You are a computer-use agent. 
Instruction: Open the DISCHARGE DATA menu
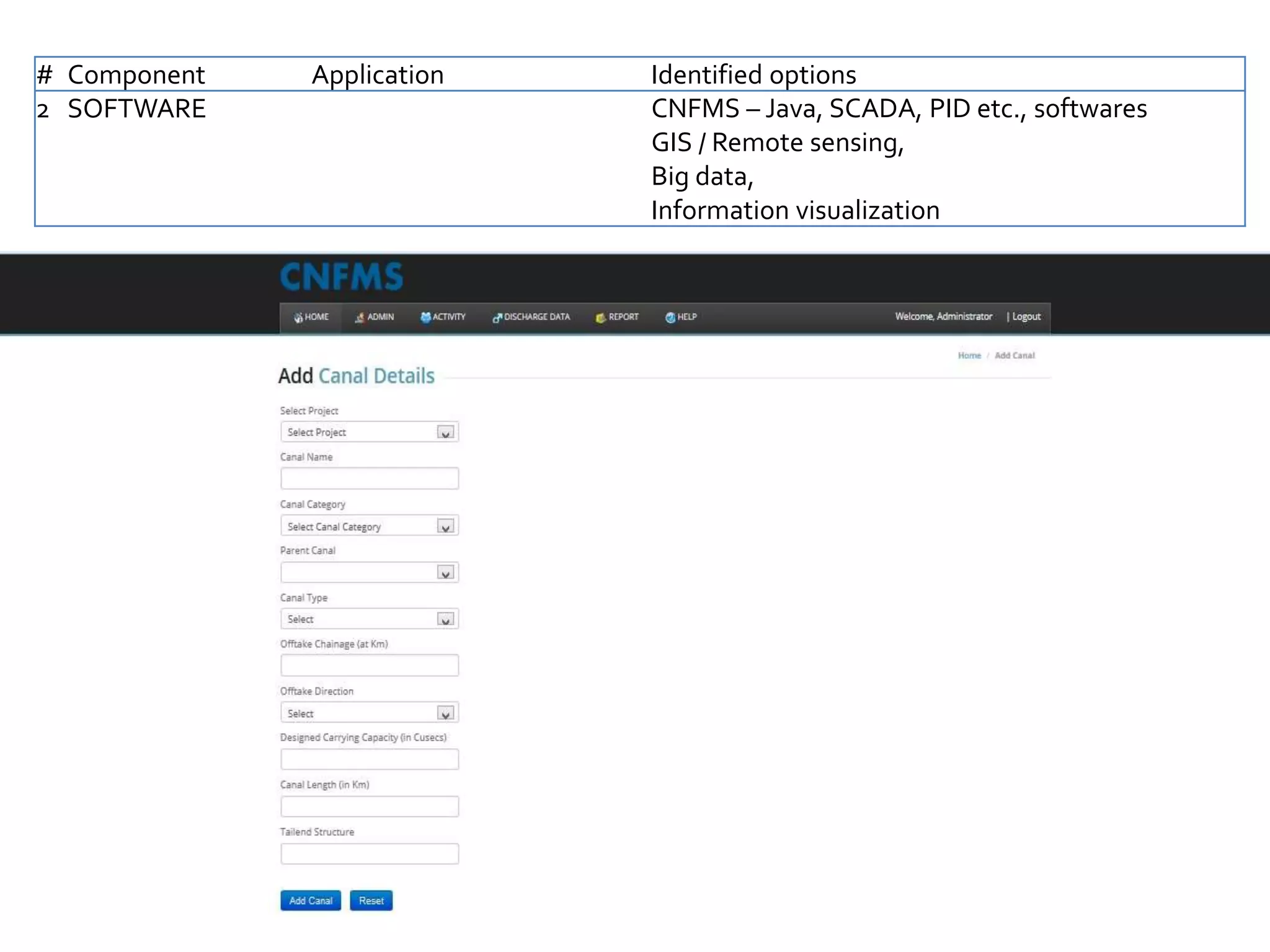(531, 317)
